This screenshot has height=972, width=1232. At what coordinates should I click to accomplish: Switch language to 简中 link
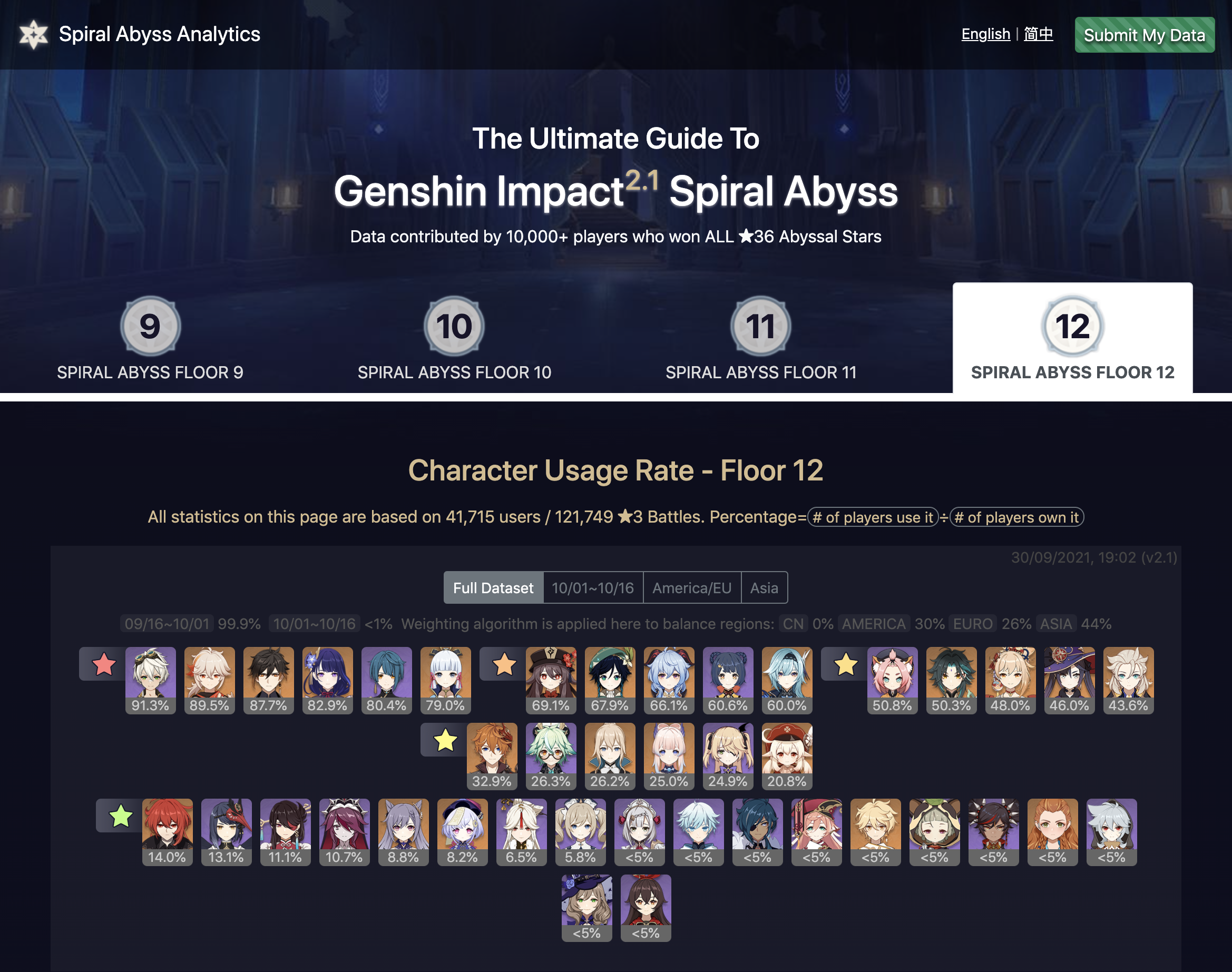(1039, 34)
